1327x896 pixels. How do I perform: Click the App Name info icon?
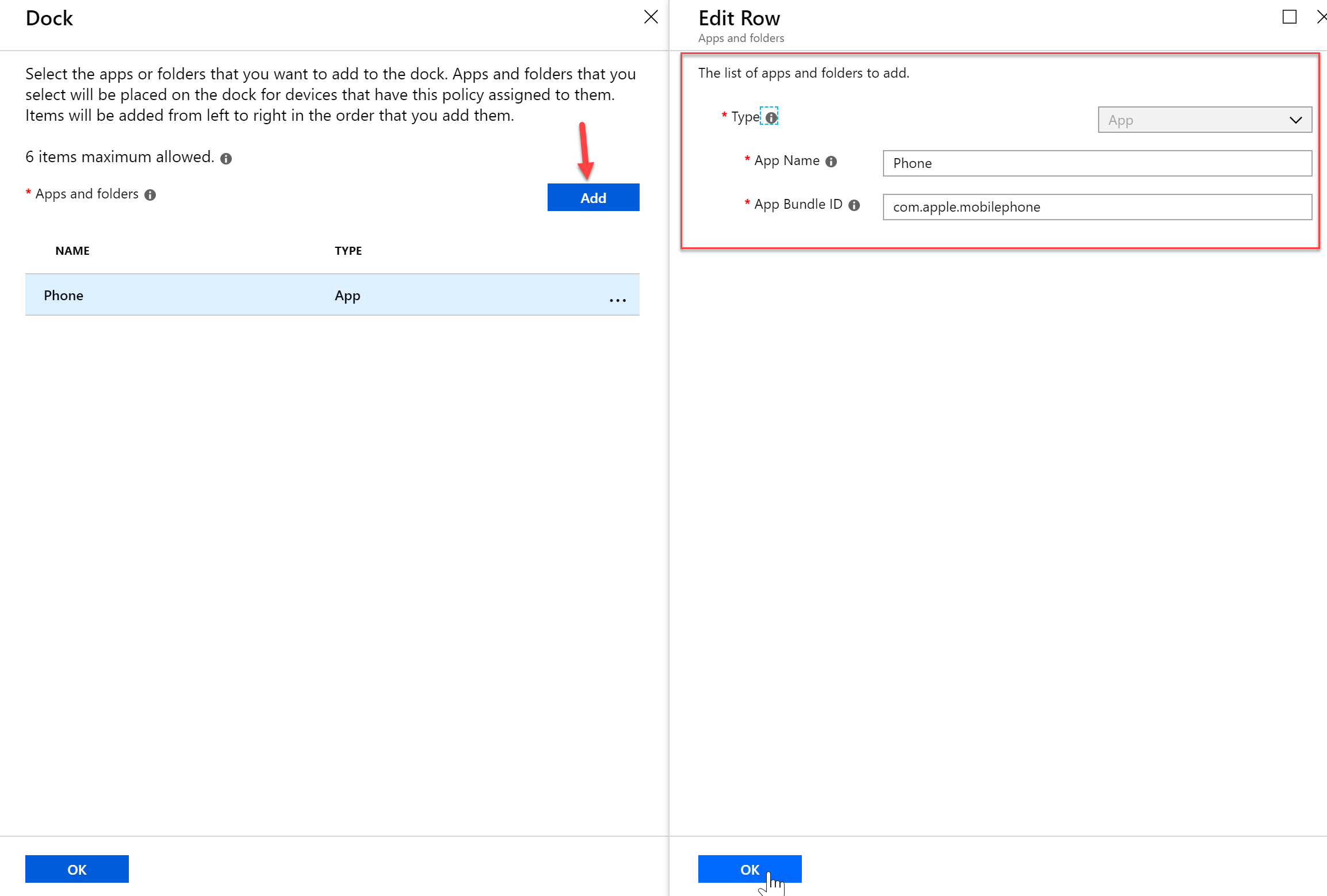(x=831, y=162)
